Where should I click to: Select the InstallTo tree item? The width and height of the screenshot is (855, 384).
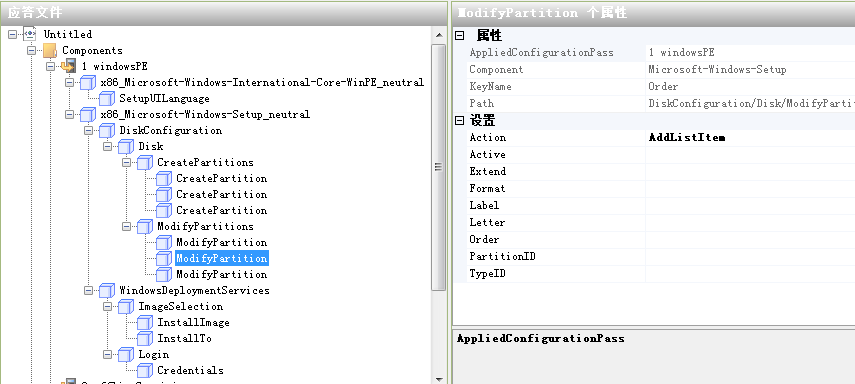pyautogui.click(x=184, y=338)
